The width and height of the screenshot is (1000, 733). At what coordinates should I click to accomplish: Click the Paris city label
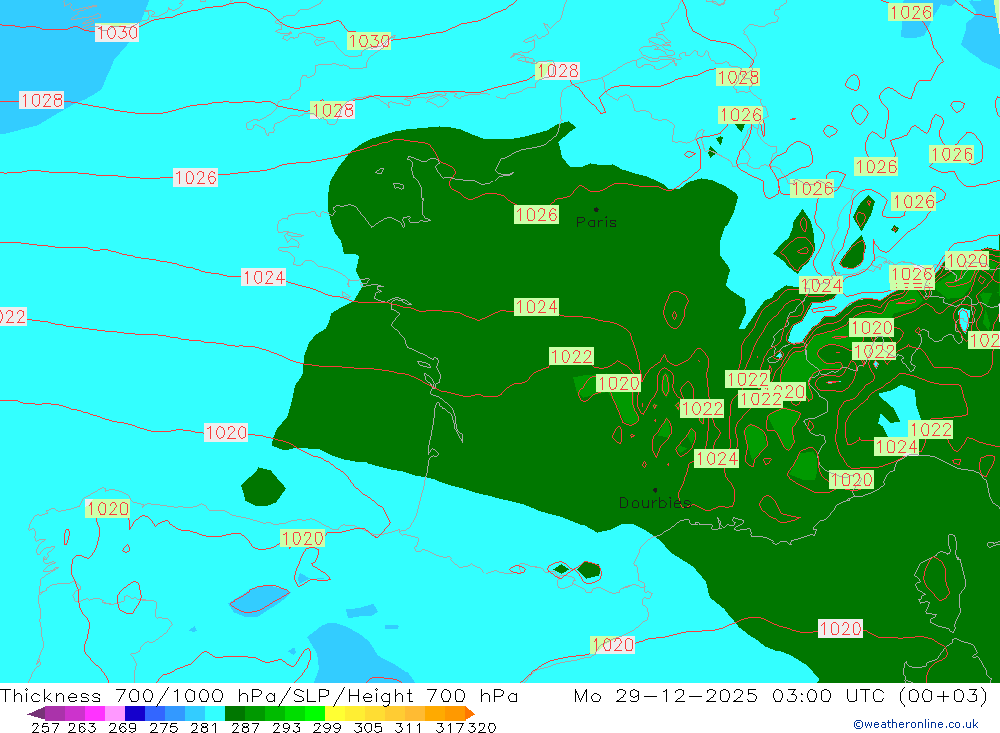pos(596,222)
